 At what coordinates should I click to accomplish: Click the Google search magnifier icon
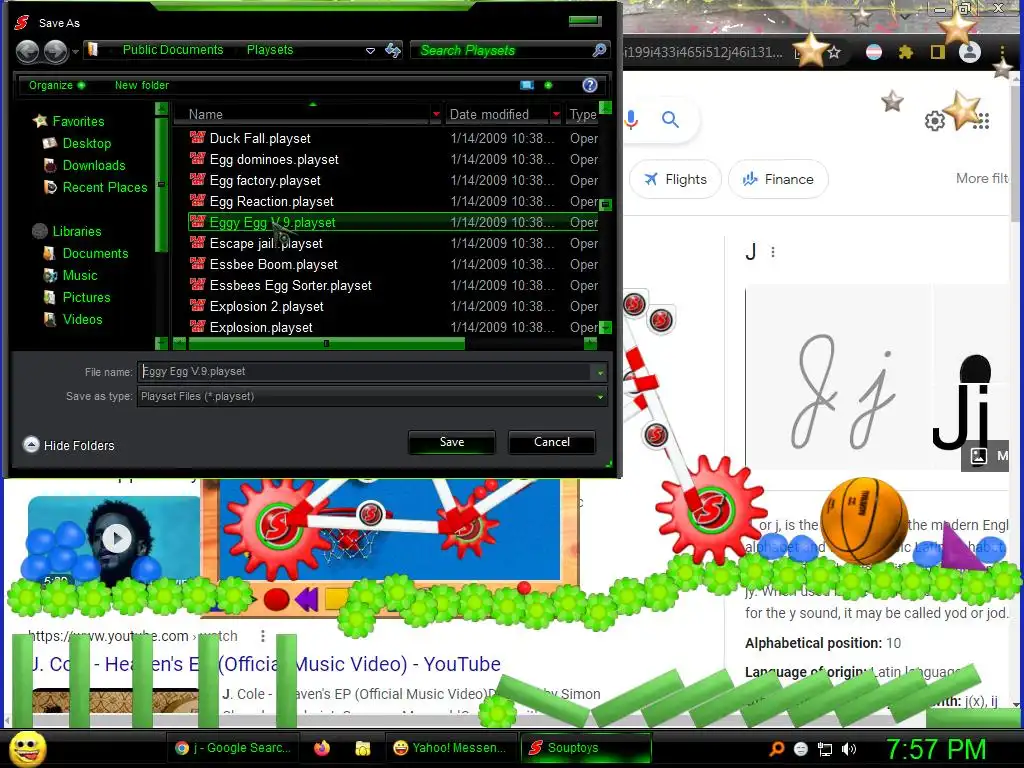pyautogui.click(x=670, y=120)
